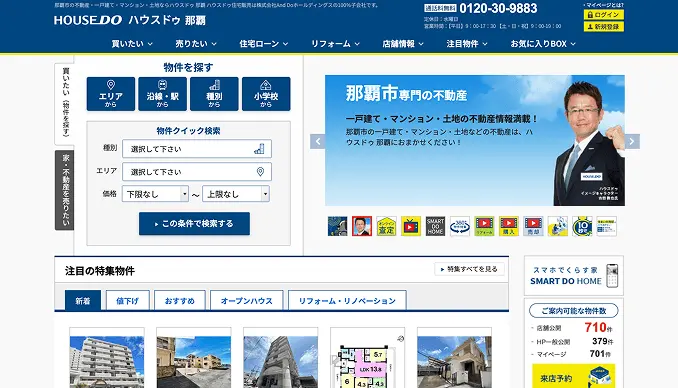
Task: Expand the 売りたい menu
Action: (196, 44)
